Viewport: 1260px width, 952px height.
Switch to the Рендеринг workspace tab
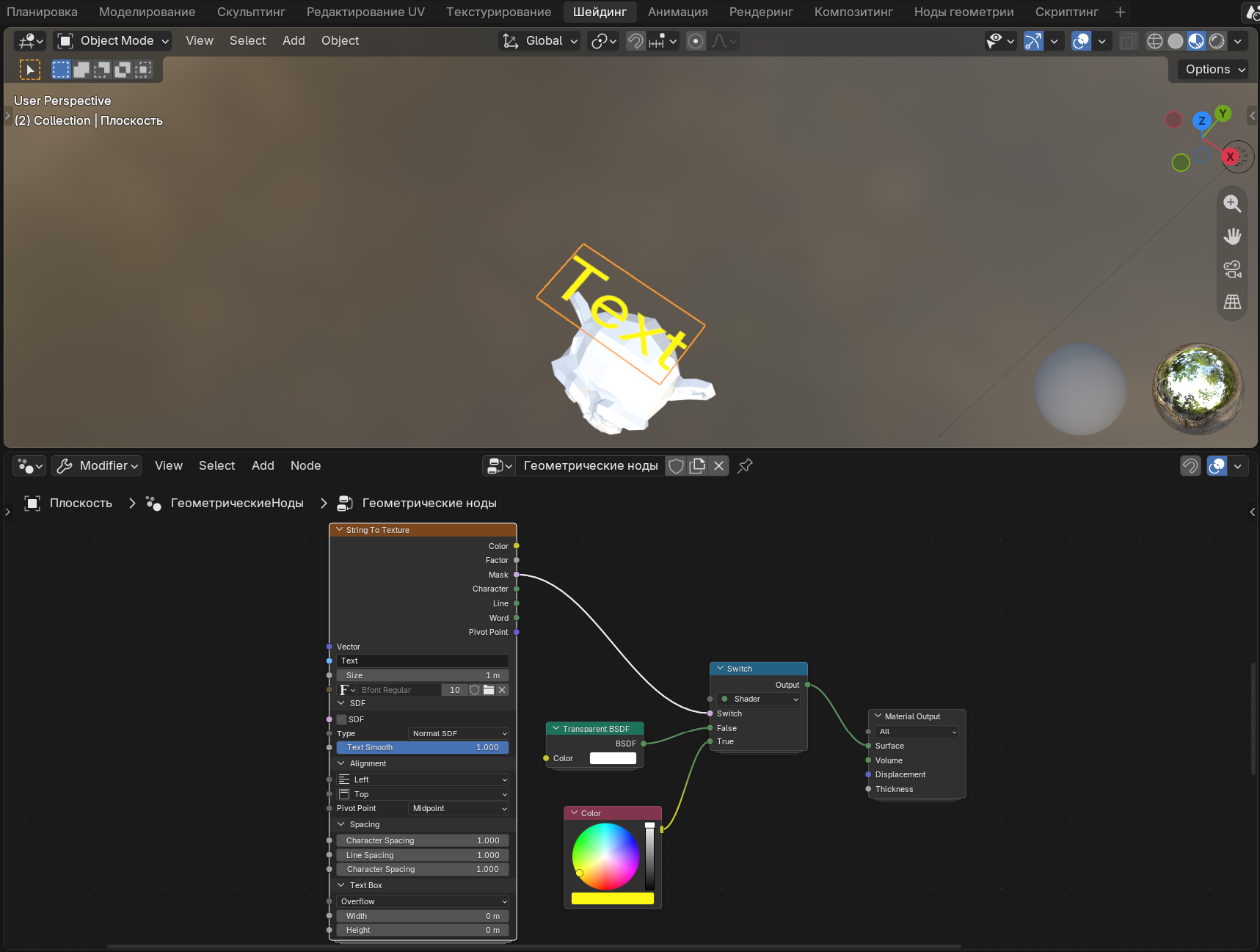click(761, 12)
